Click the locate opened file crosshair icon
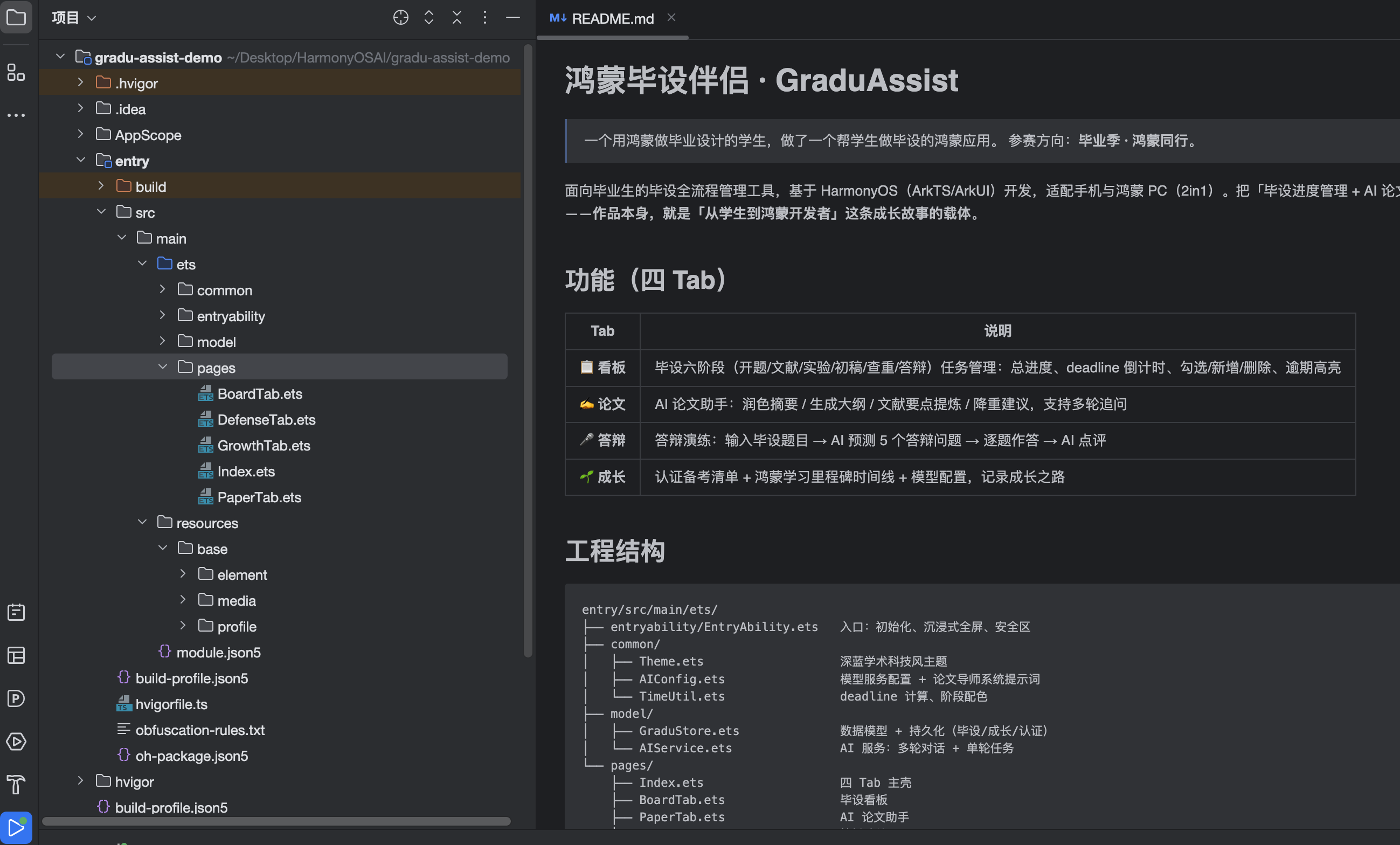Image resolution: width=1400 pixels, height=845 pixels. click(400, 18)
